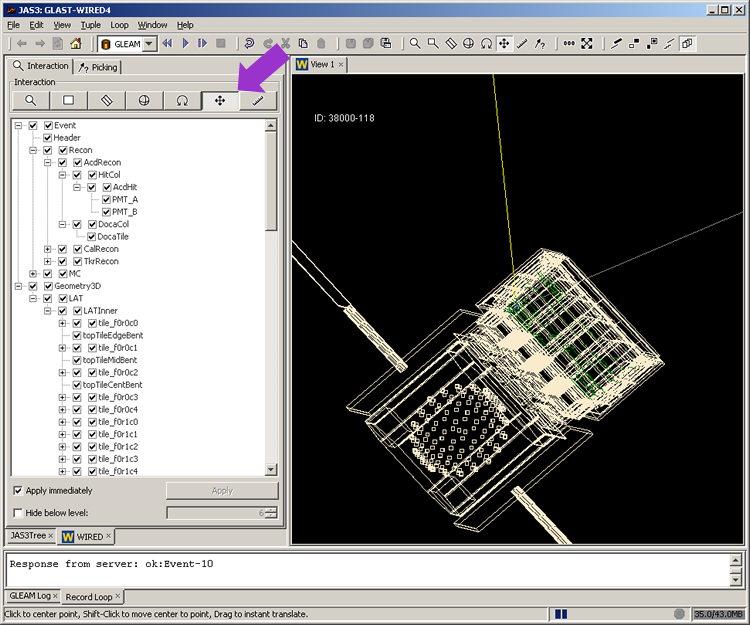This screenshot has height=625, width=750.
Task: Click the Fit to window icon
Action: point(587,44)
